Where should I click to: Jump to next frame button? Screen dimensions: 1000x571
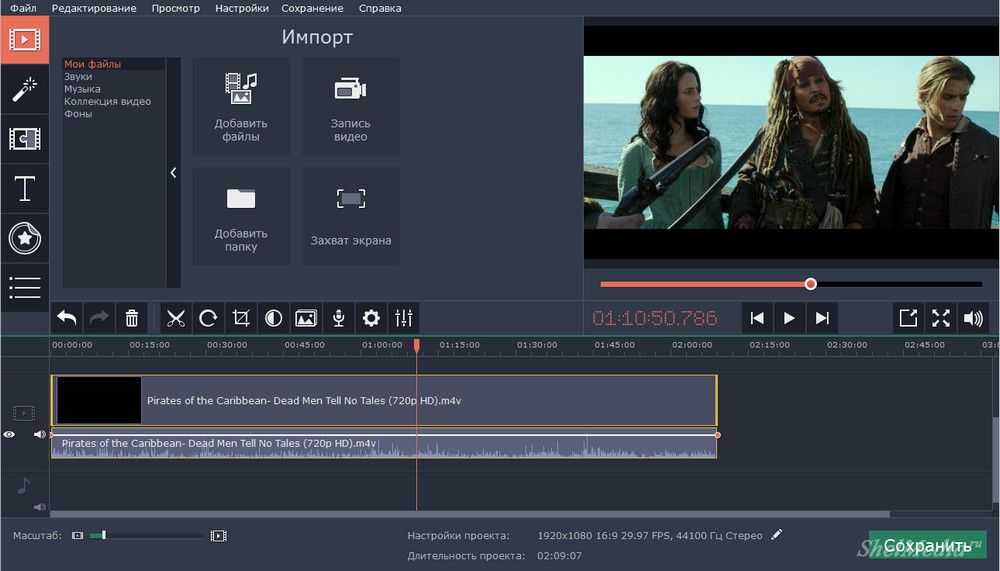[822, 318]
